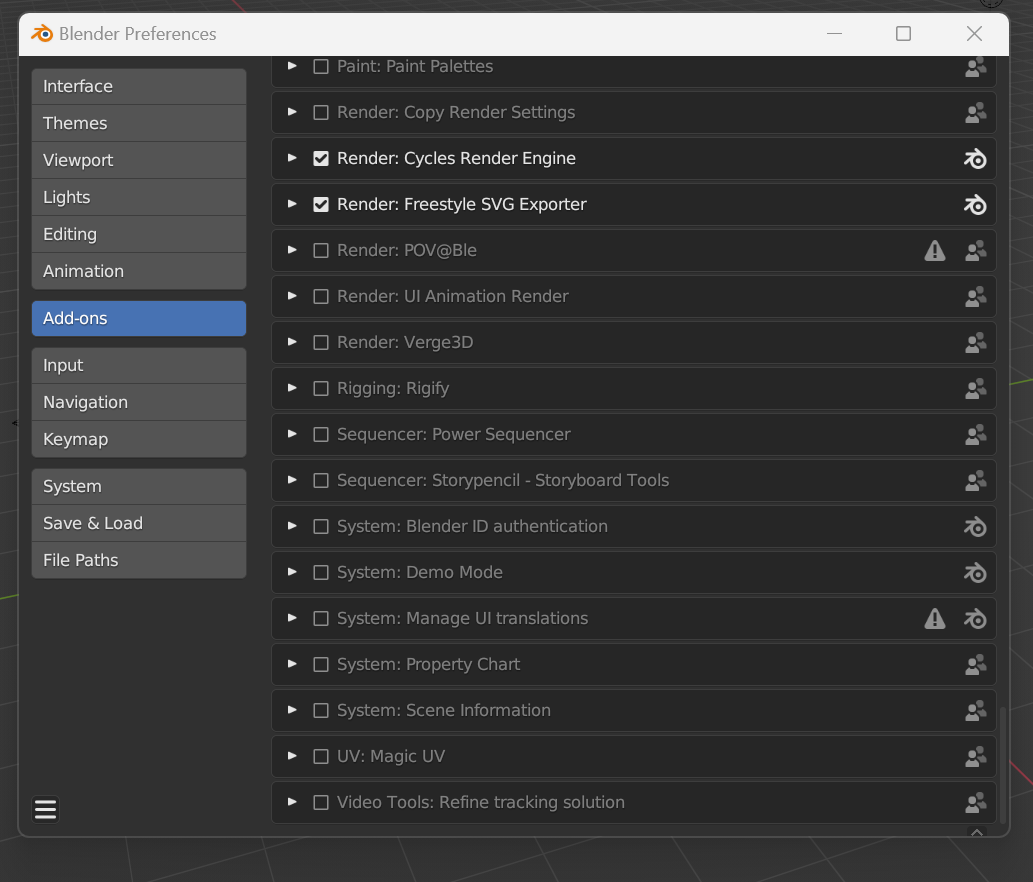Expand Render: Freestyle SVG Exporter details

[292, 204]
